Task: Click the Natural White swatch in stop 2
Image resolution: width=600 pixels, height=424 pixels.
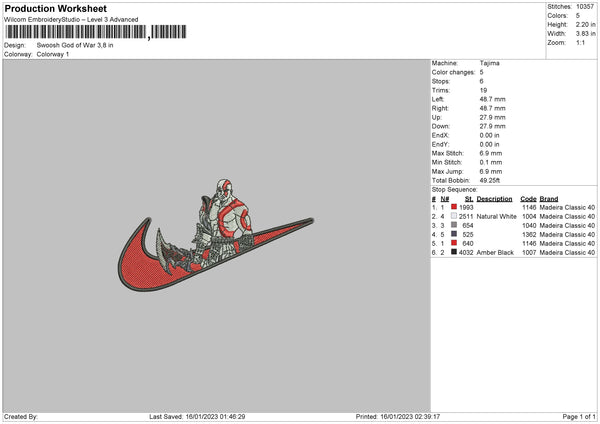Action: click(454, 216)
